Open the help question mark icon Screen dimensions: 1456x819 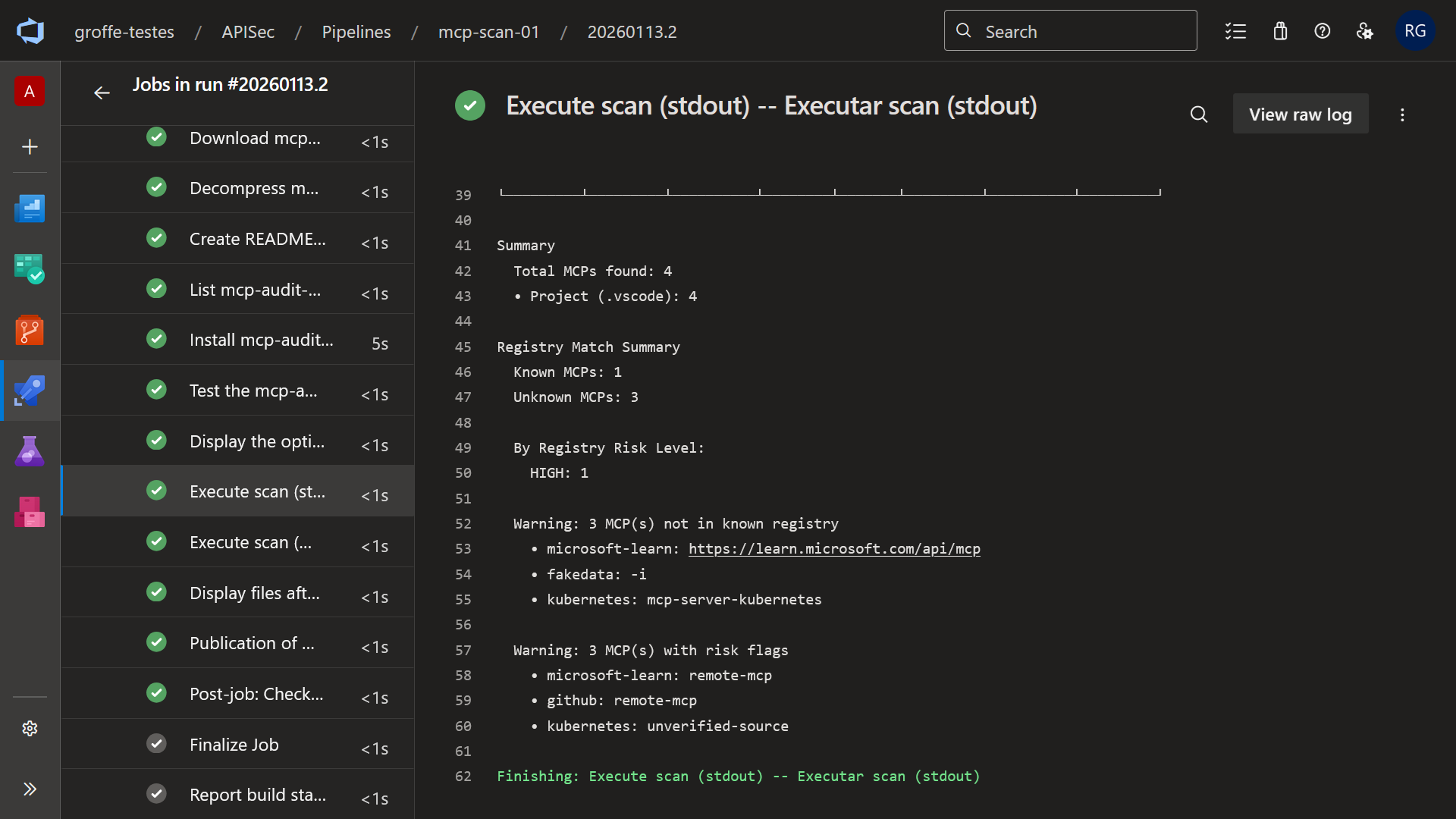[x=1323, y=31]
